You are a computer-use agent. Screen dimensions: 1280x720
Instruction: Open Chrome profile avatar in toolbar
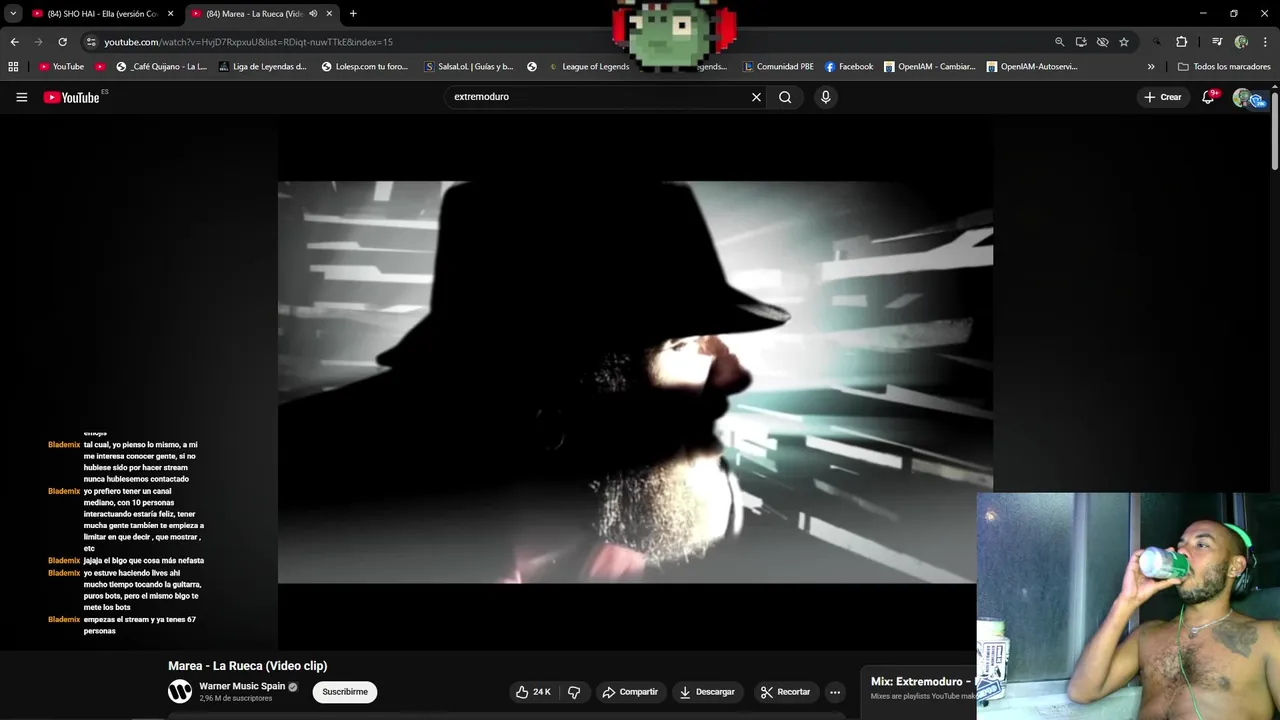[x=1241, y=42]
